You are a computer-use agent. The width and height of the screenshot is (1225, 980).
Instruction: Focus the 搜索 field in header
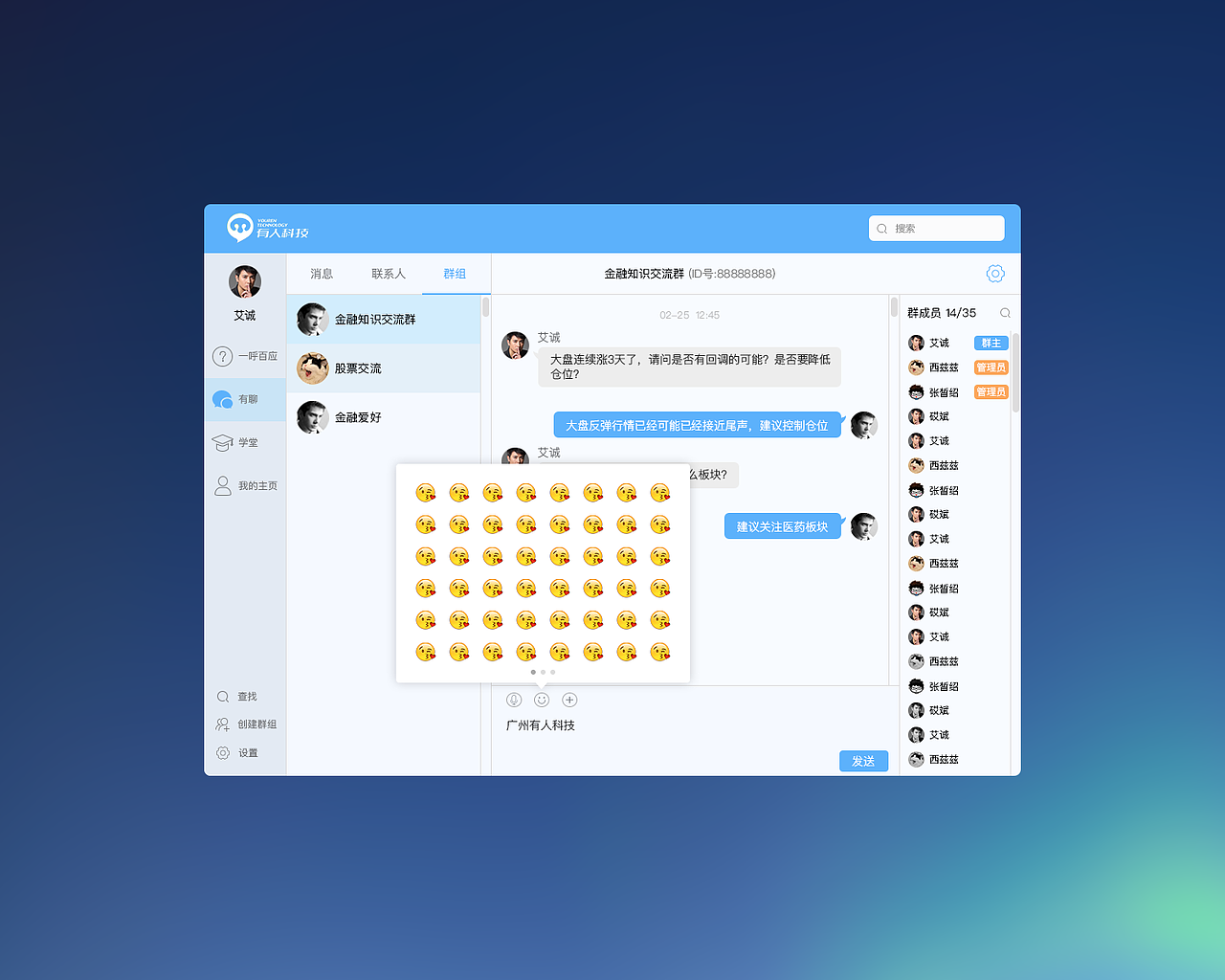[937, 228]
